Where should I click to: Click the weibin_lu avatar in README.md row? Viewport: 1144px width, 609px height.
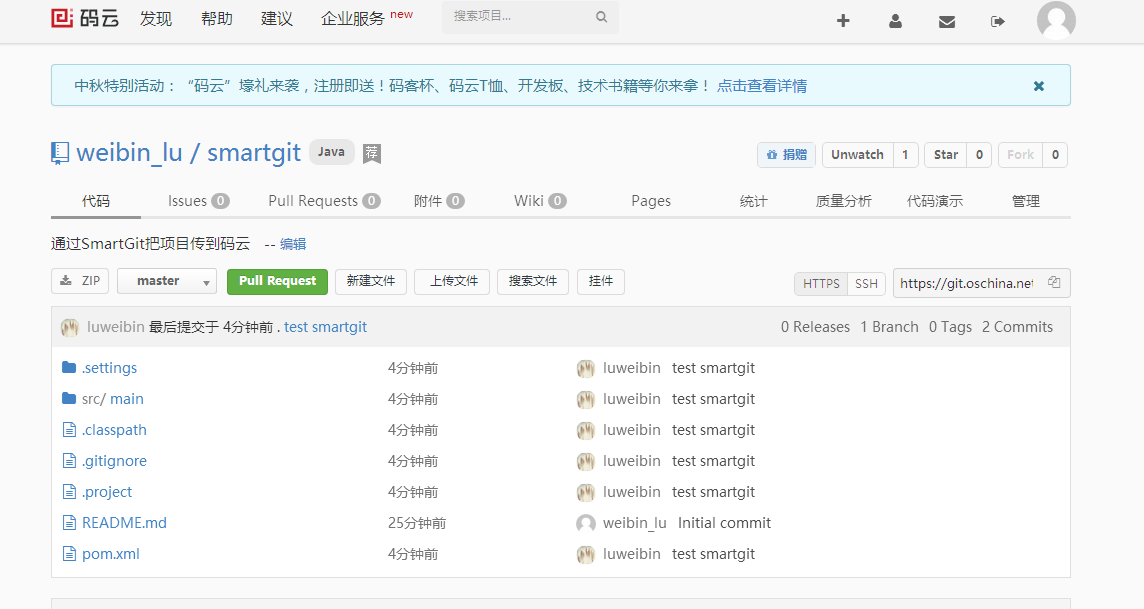pos(586,523)
